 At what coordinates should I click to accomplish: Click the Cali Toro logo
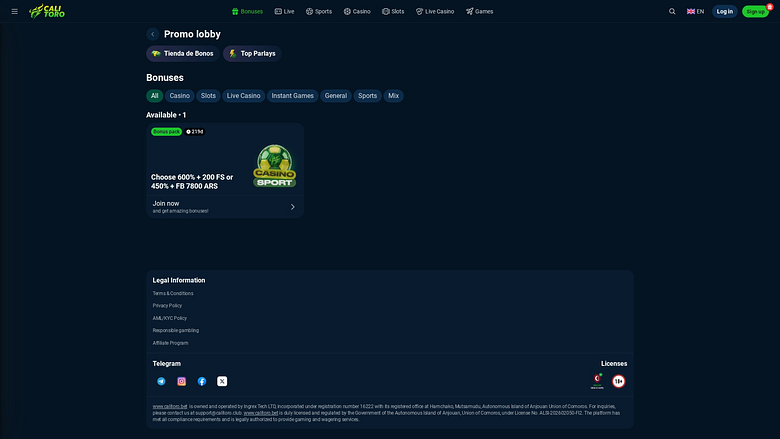47,11
